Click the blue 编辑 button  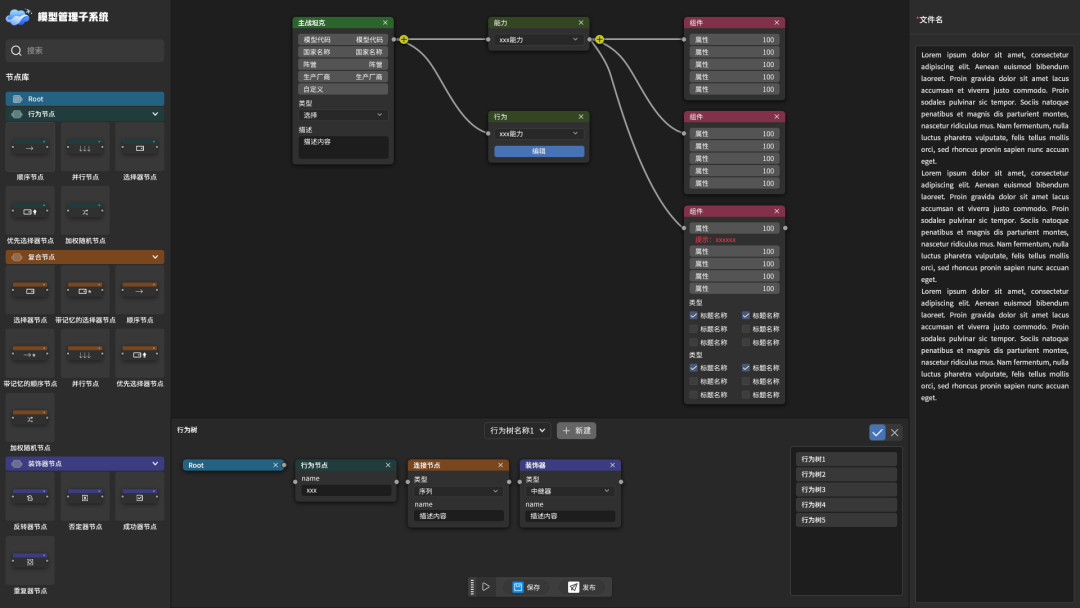(539, 151)
